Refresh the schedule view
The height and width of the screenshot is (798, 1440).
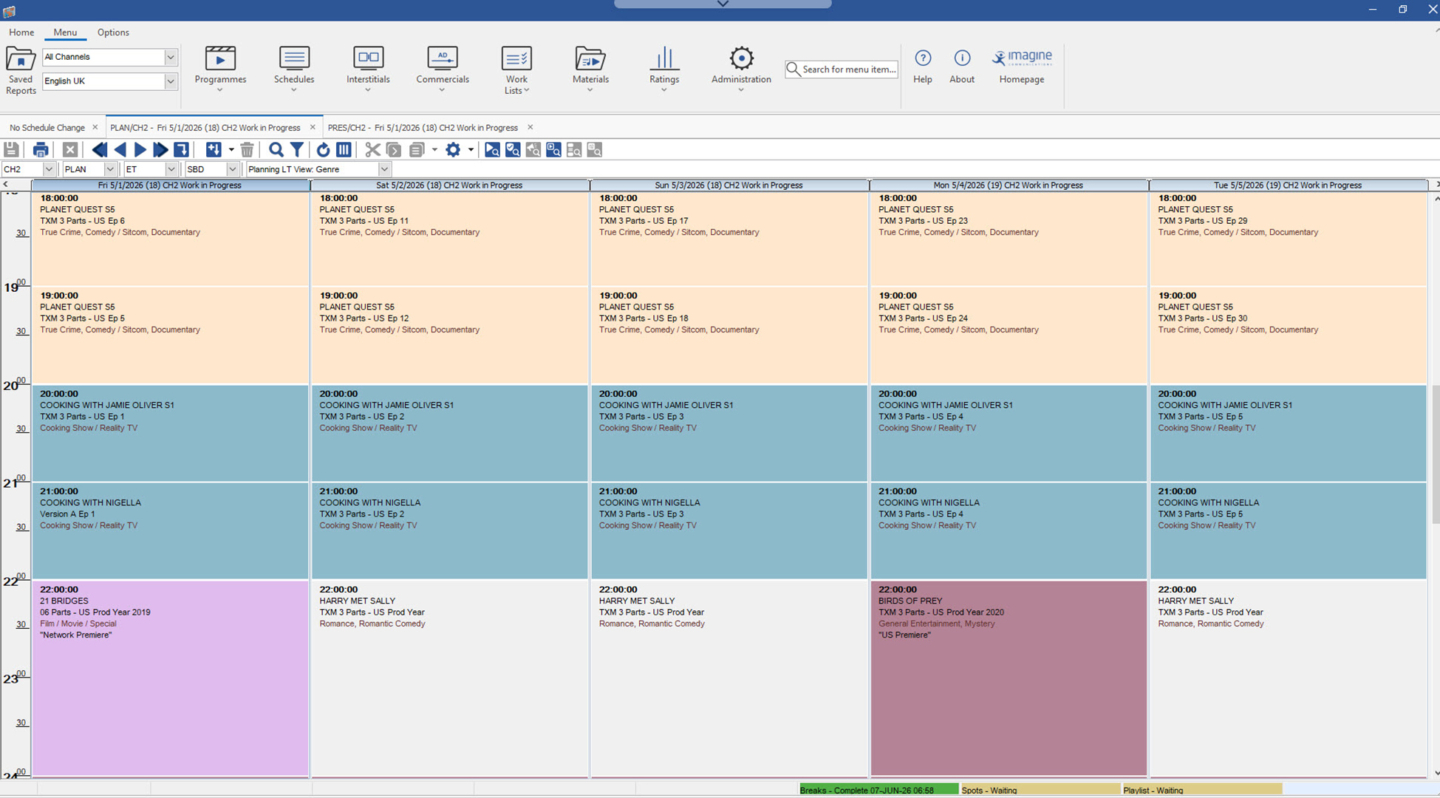[323, 150]
